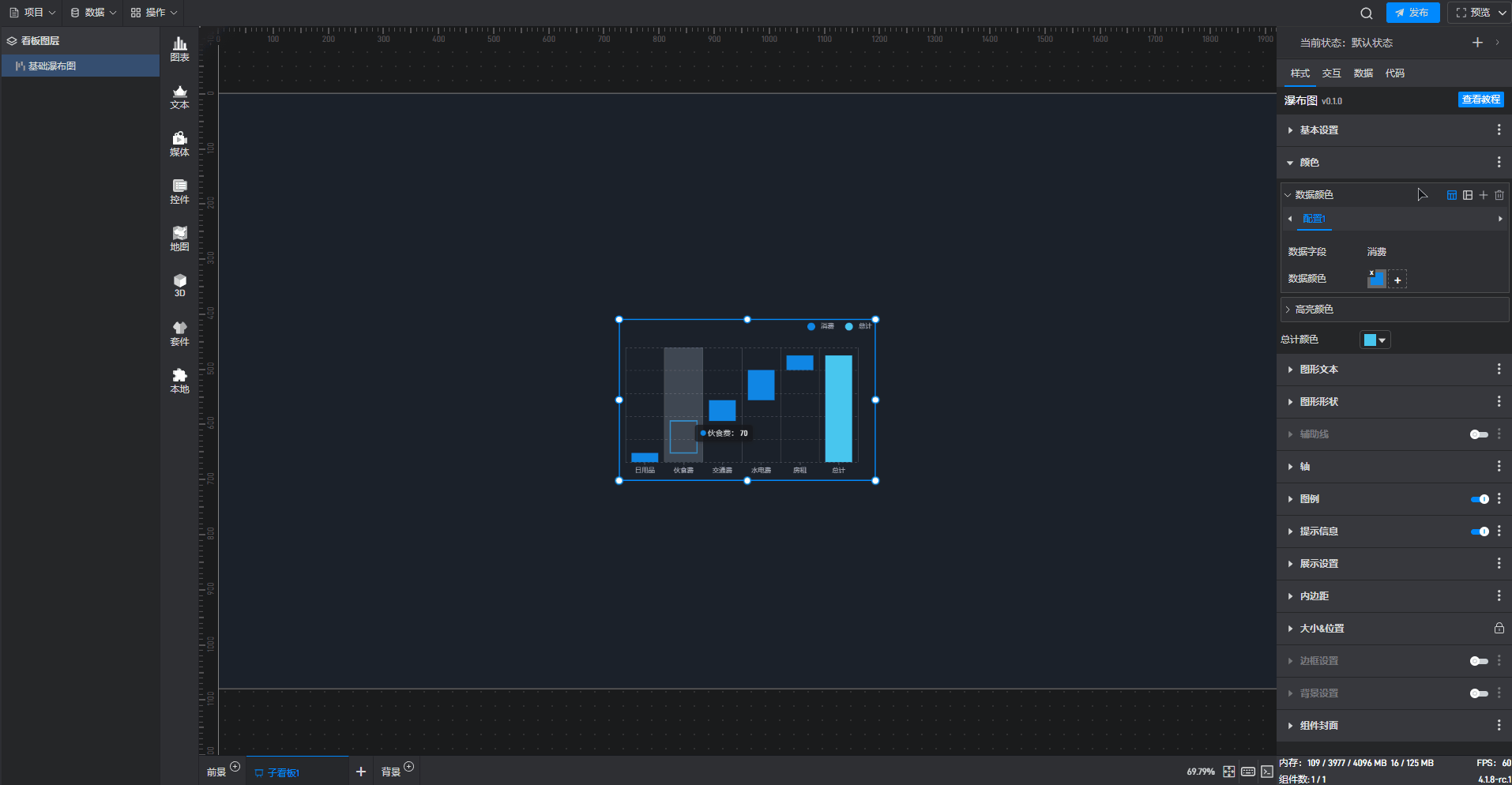The height and width of the screenshot is (785, 1512).
Task: Click the keyboard shortcuts icon in the status bar
Action: 1248,772
